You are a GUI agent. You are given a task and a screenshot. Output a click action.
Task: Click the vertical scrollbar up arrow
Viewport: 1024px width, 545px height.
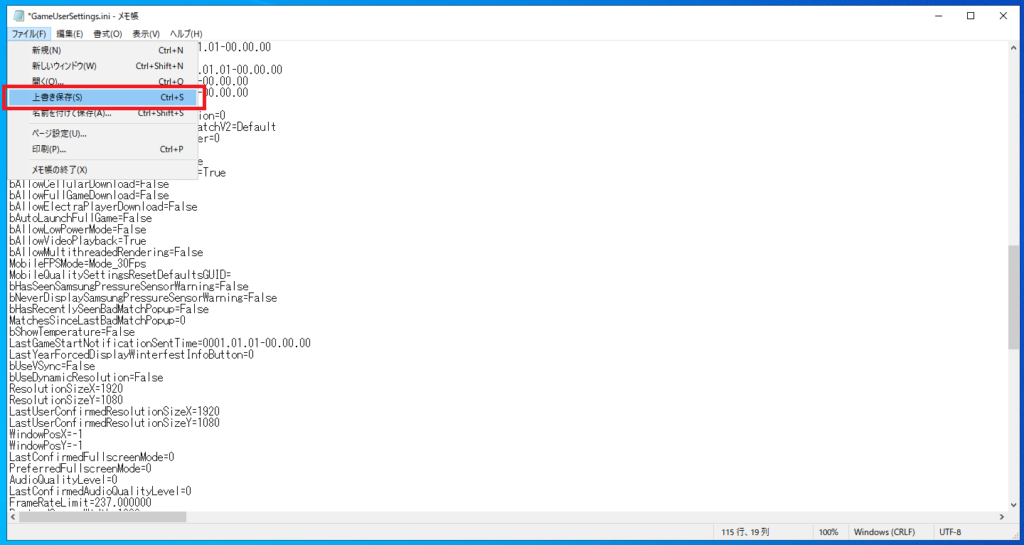click(1012, 48)
